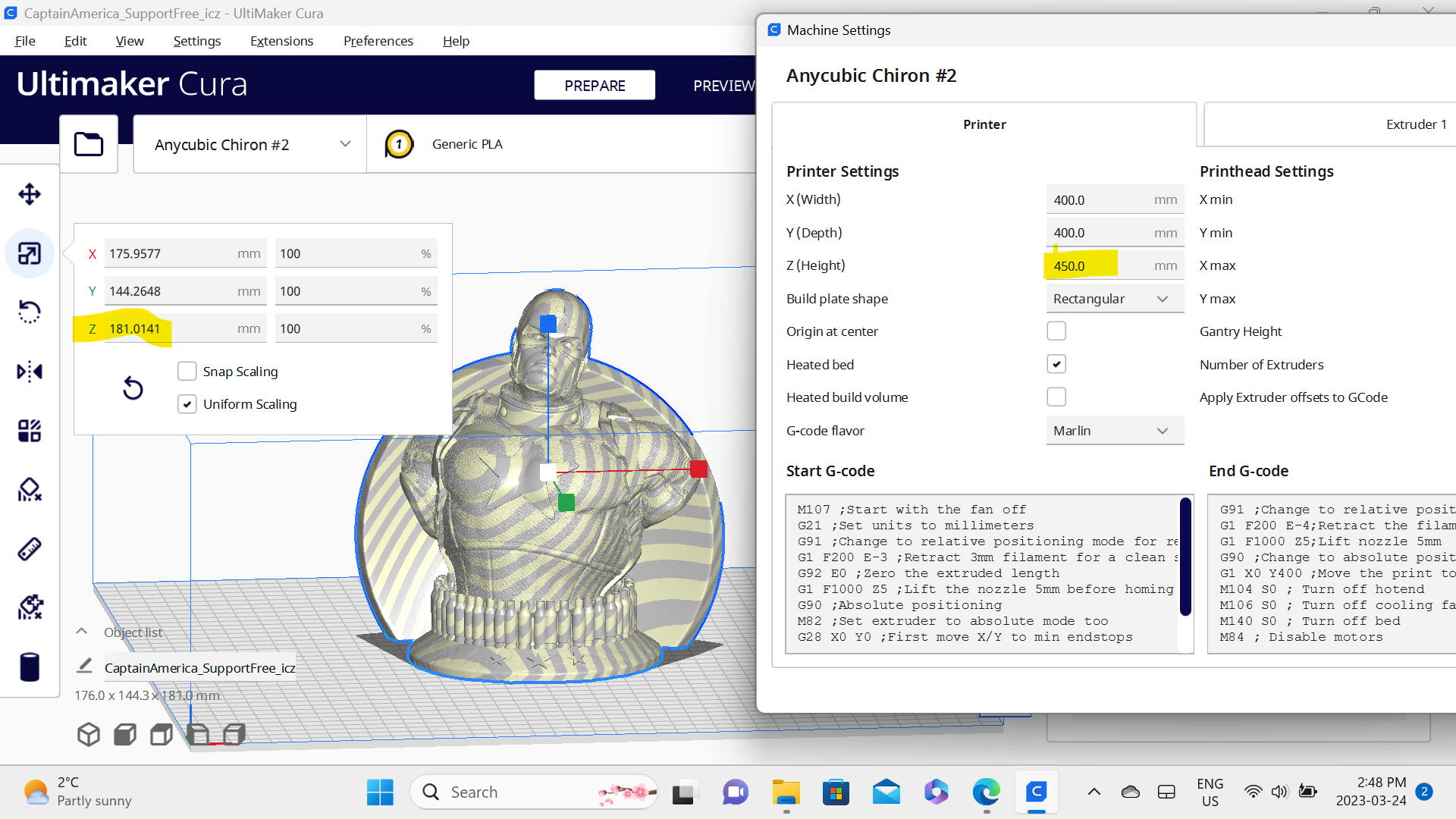Select the Mirror tool
The height and width of the screenshot is (819, 1456).
coord(30,372)
